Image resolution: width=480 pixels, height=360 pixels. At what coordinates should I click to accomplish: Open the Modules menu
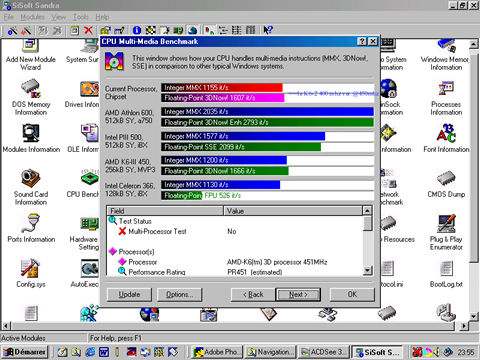coord(33,17)
